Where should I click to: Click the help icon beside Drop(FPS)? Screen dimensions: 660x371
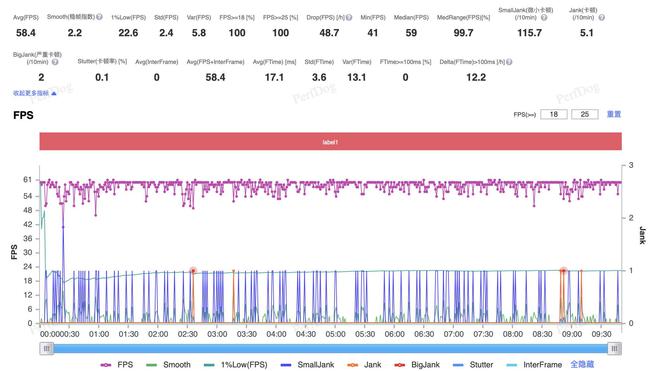pyautogui.click(x=349, y=17)
